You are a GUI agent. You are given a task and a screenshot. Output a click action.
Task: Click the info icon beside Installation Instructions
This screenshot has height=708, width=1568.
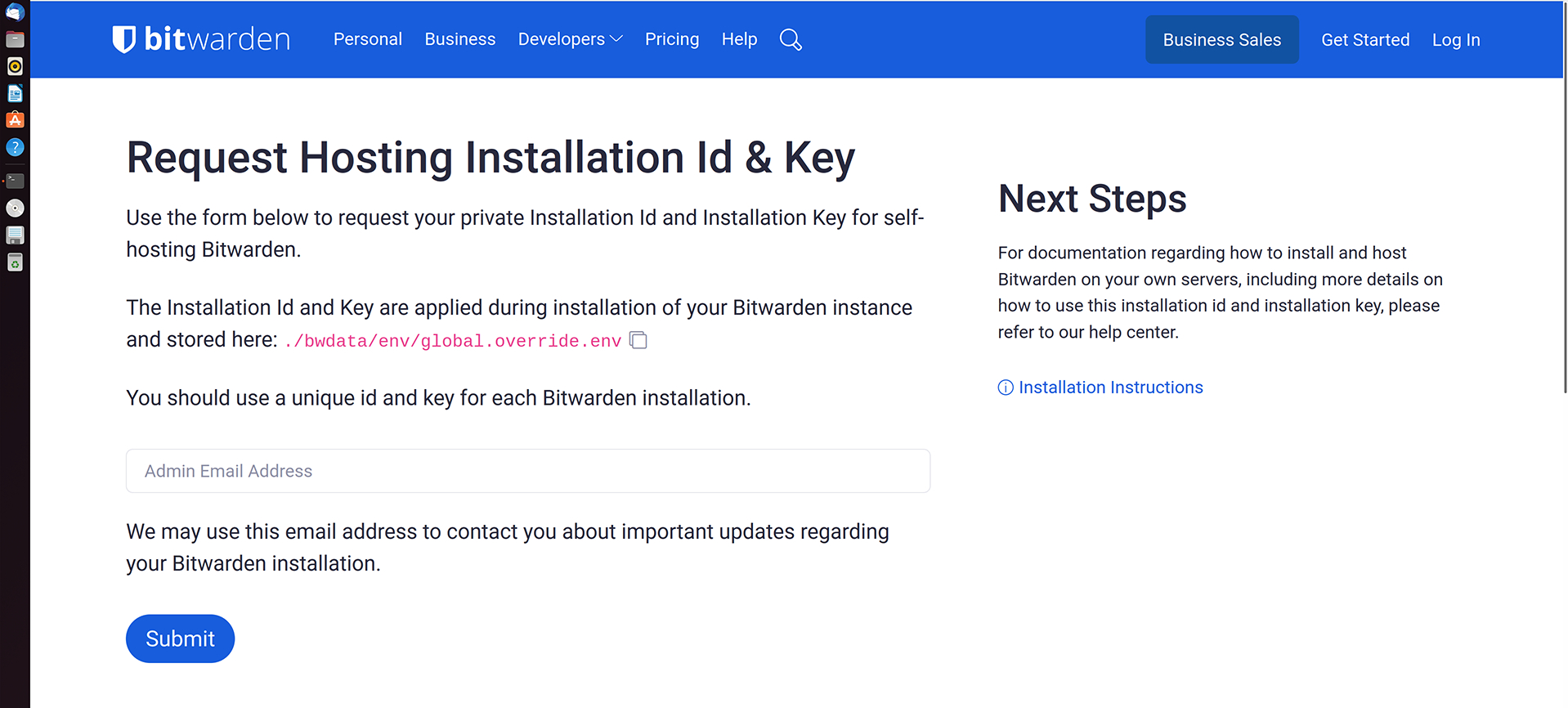(1006, 388)
